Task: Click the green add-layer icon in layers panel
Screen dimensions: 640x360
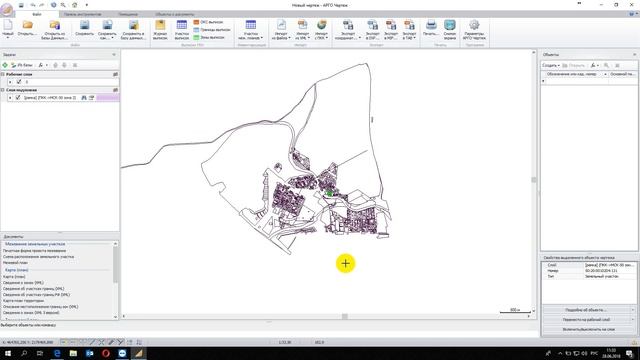Action: [x=5, y=65]
